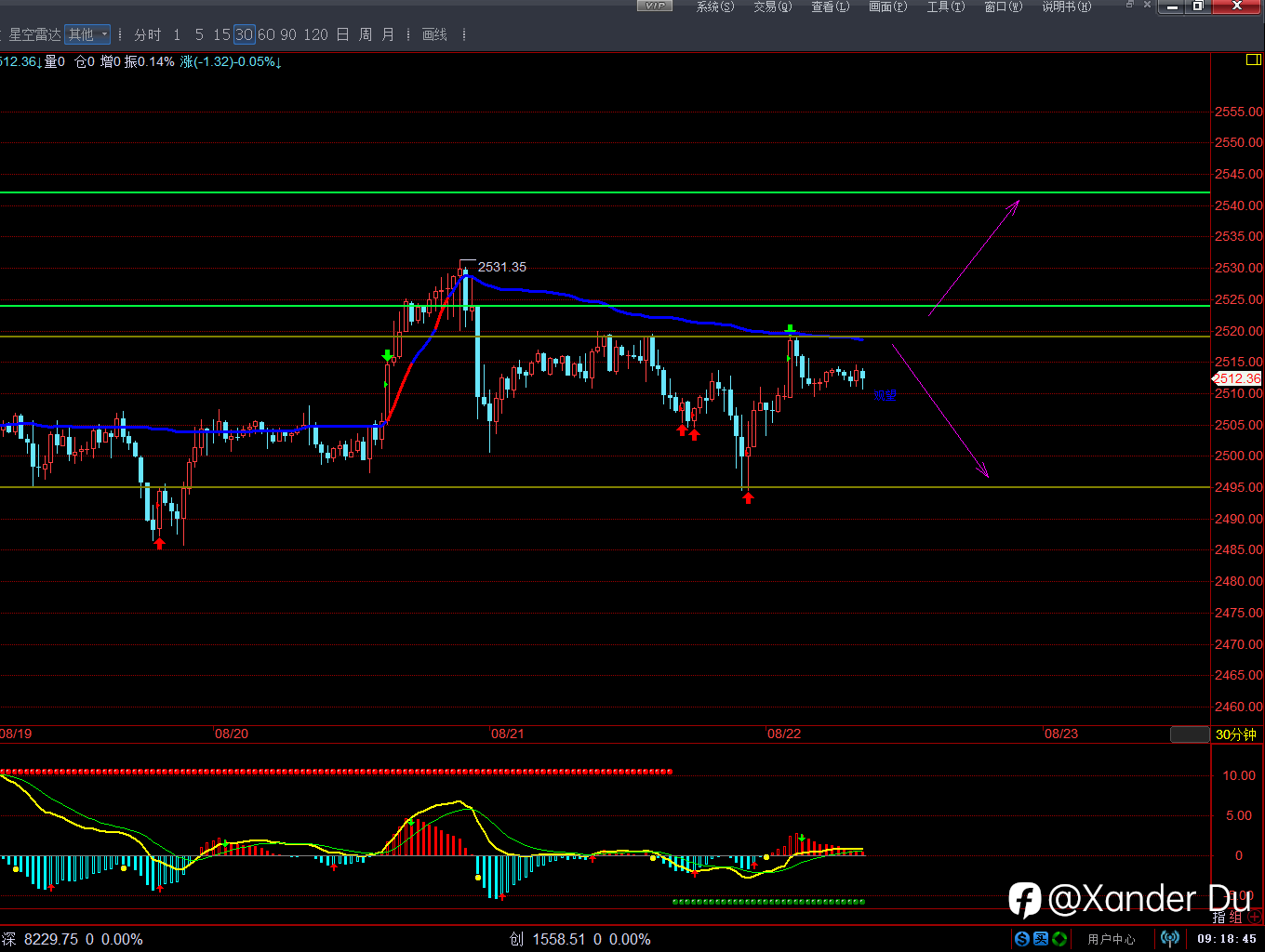Open the 其他 dropdown list
Viewport: 1265px width, 952px height.
pos(87,34)
